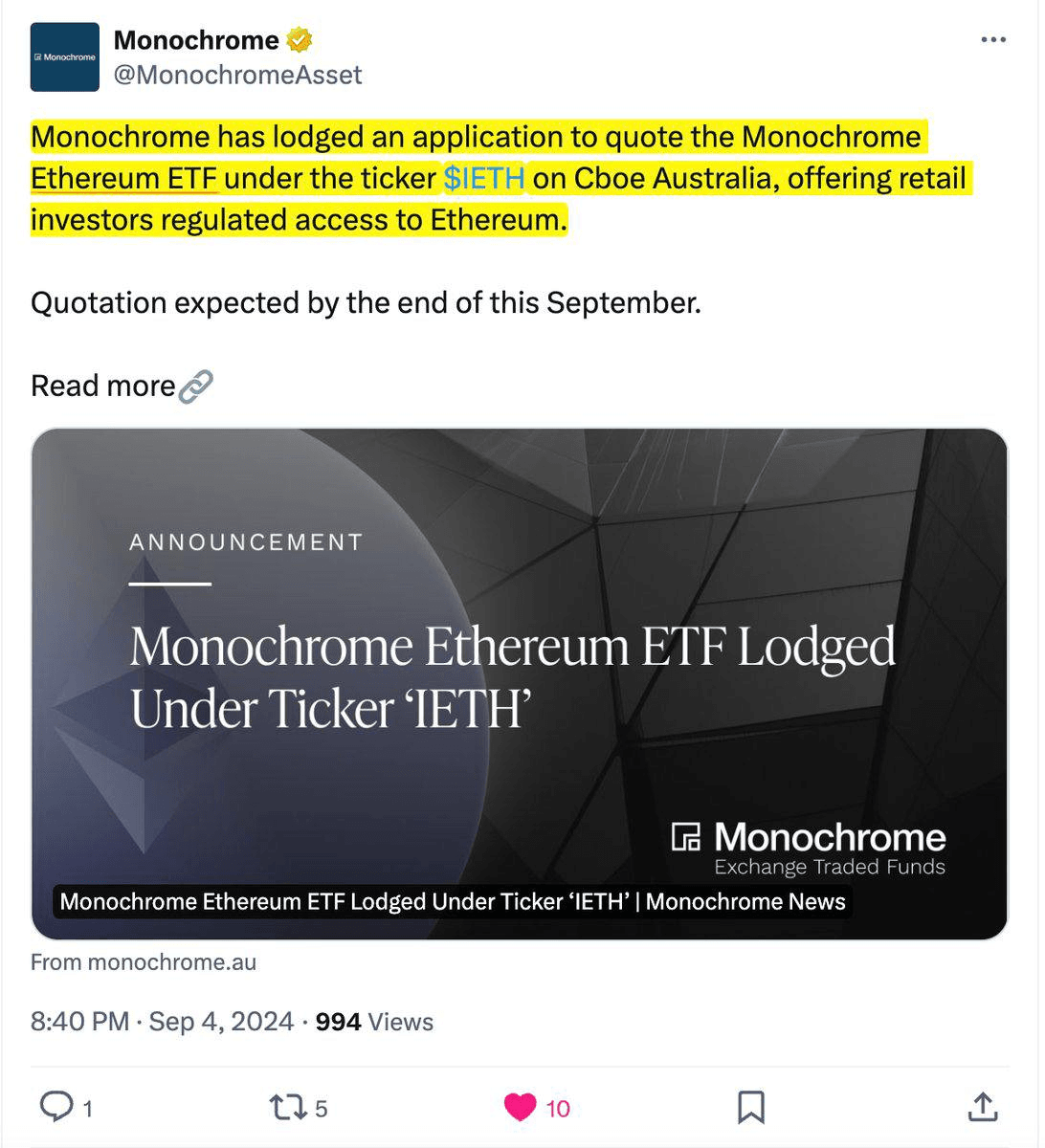The image size is (1045, 1148).
Task: Click the repost count 5
Action: pyautogui.click(x=322, y=1109)
